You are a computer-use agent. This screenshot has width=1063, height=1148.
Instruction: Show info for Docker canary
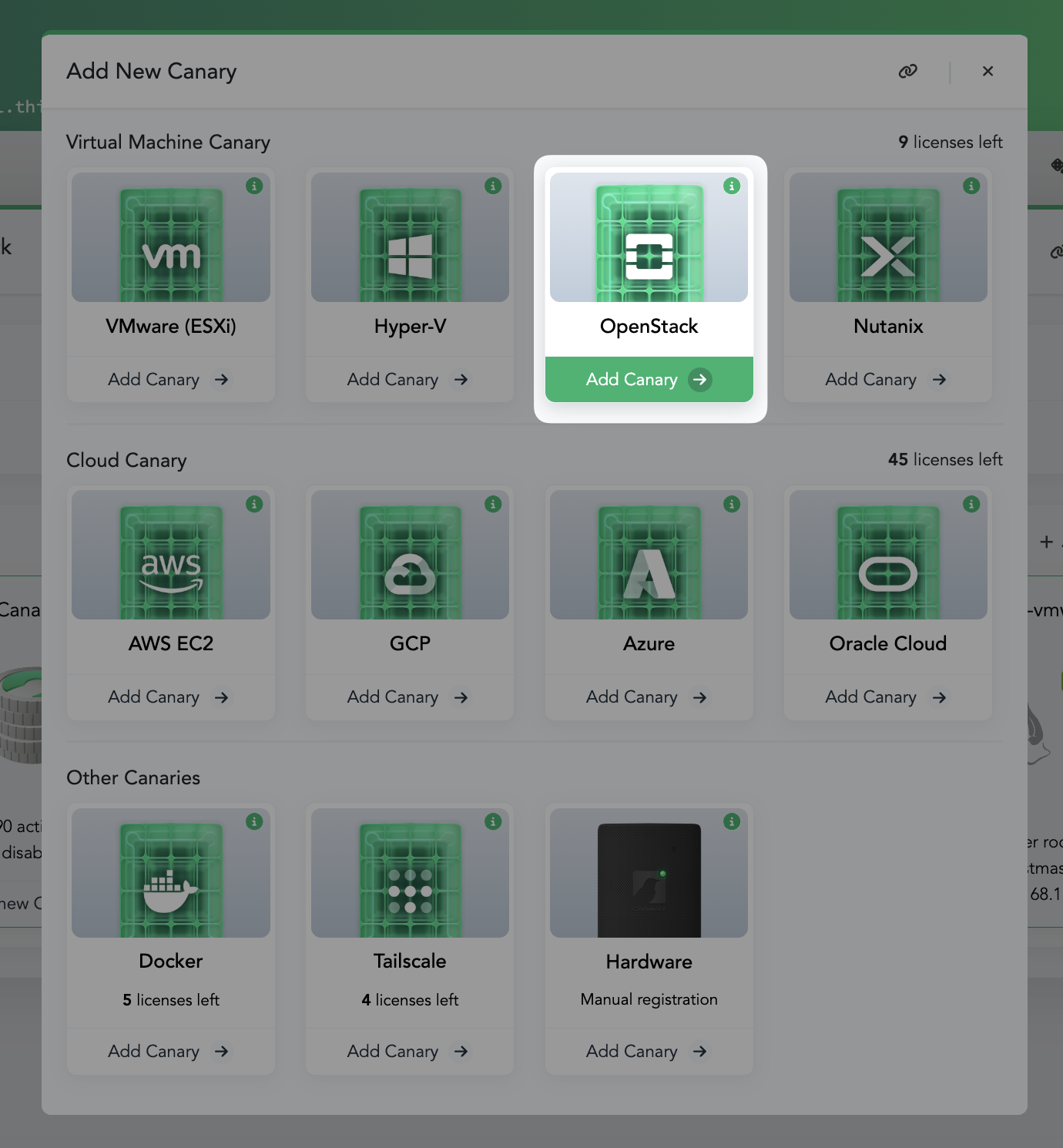click(x=254, y=821)
